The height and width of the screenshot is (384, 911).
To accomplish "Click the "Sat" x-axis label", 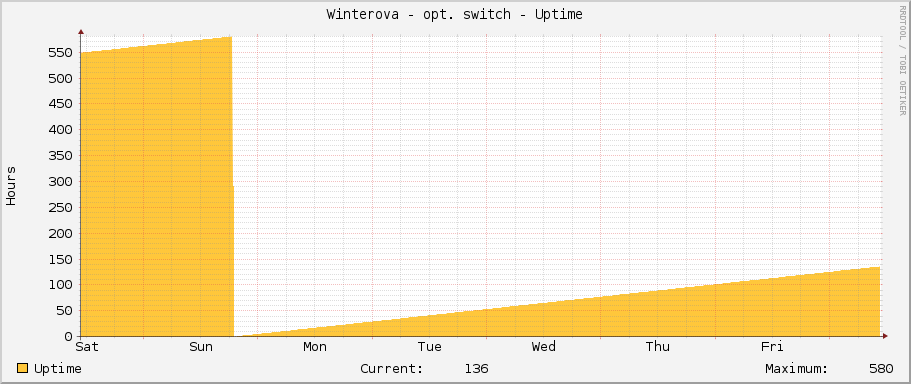I will [87, 347].
